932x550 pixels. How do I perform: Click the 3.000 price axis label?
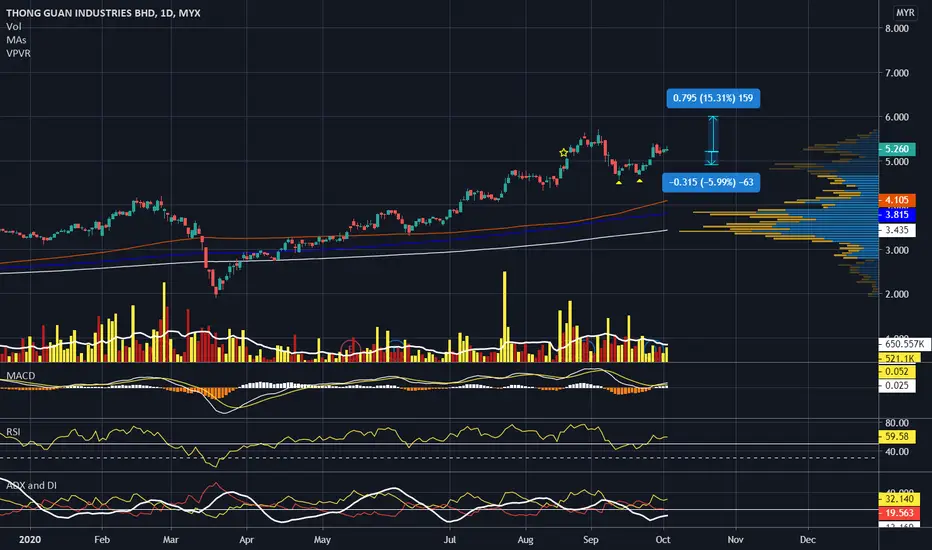click(897, 250)
